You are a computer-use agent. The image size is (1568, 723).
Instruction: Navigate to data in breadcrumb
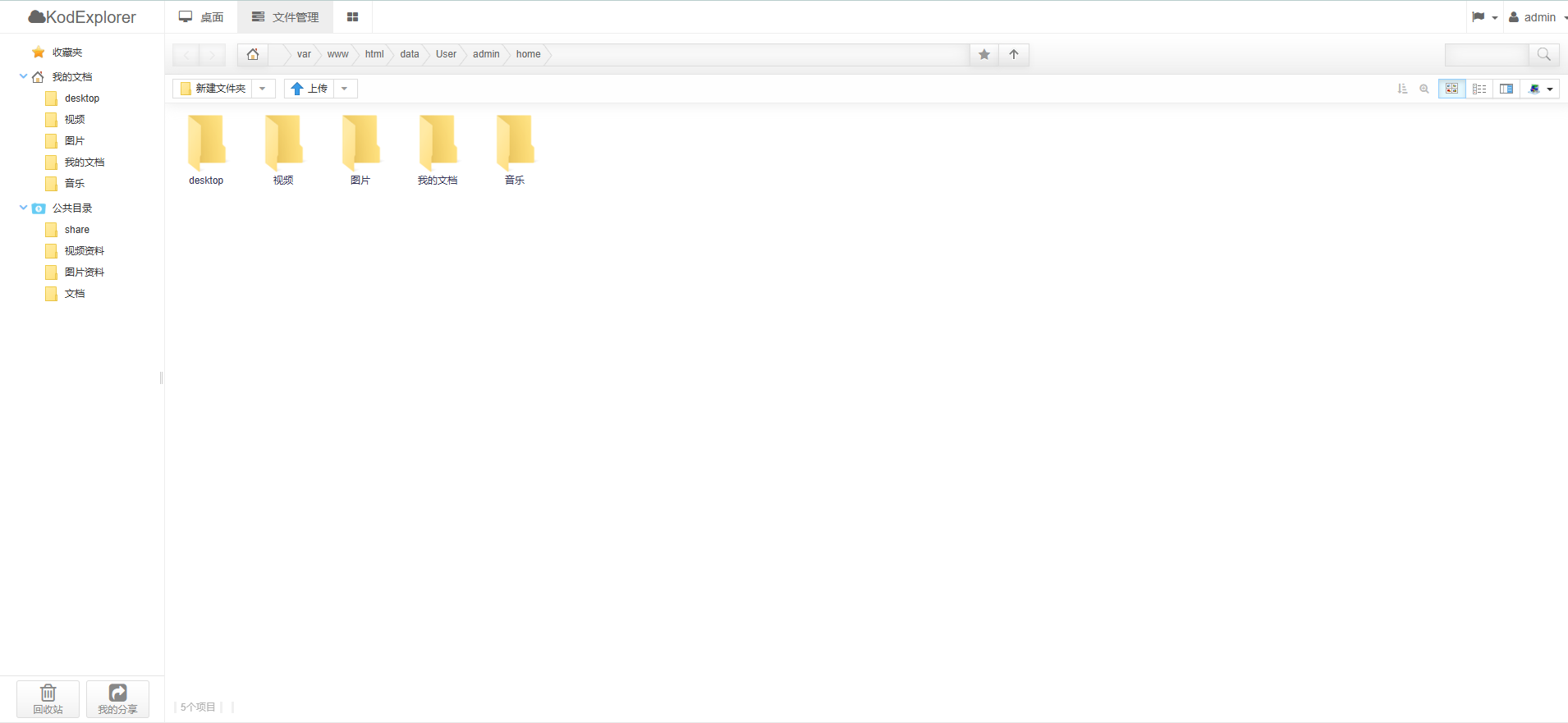pyautogui.click(x=410, y=54)
